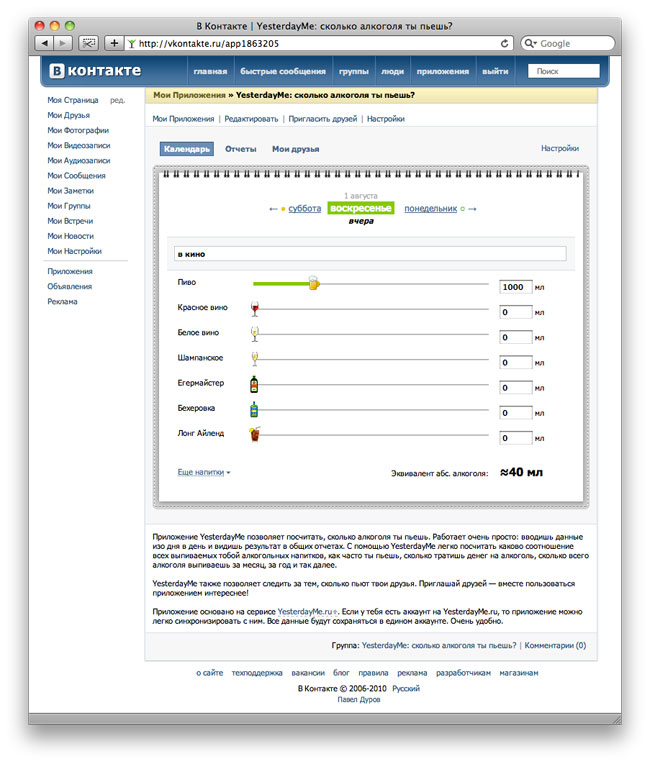This screenshot has height=764, width=650.
Task: Open the 'главная' header menu item
Action: point(210,71)
